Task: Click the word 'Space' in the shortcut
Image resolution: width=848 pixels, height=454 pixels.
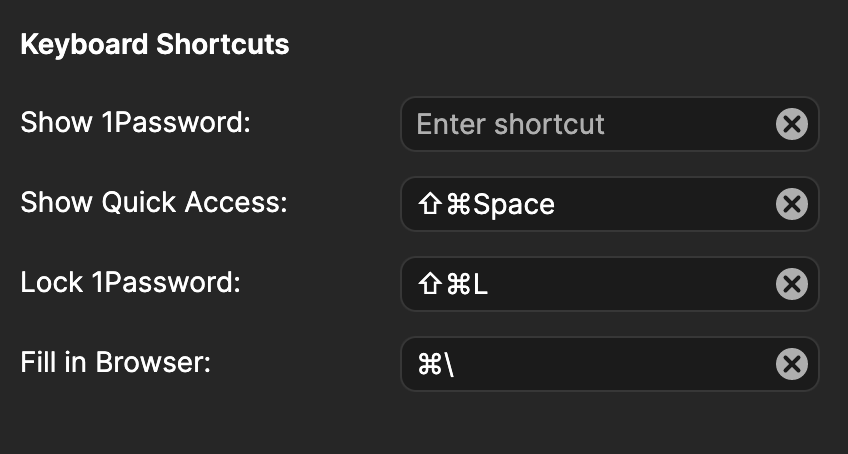Action: click(x=514, y=205)
